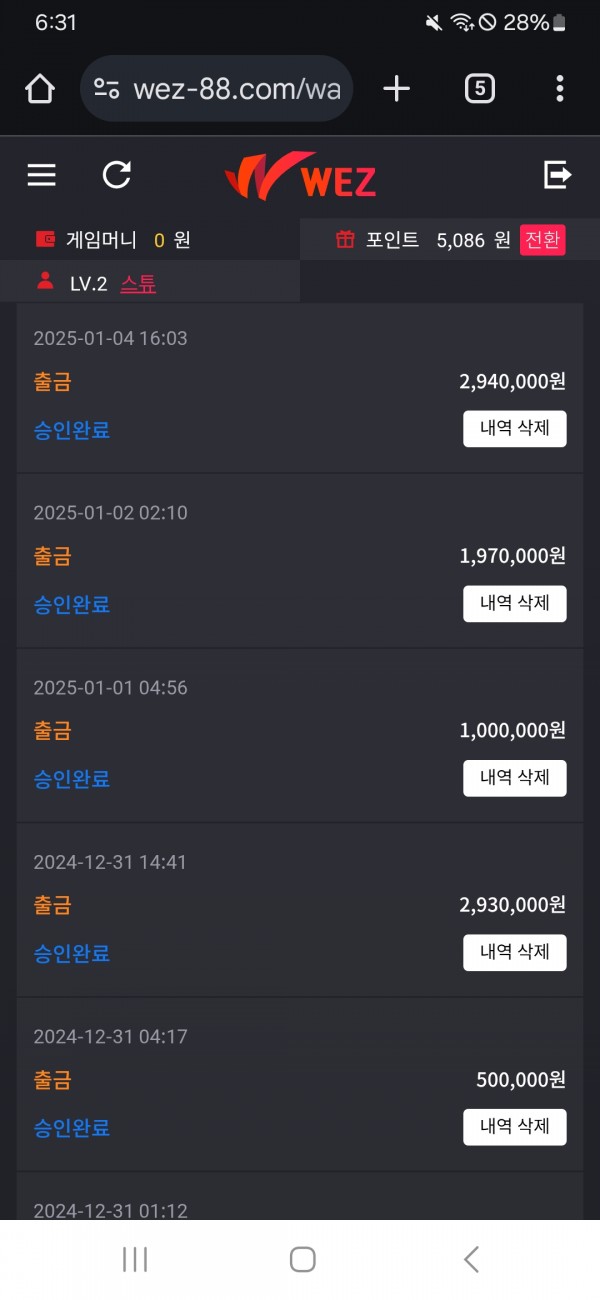Open browser home page
The height and width of the screenshot is (1300, 600).
click(x=40, y=89)
